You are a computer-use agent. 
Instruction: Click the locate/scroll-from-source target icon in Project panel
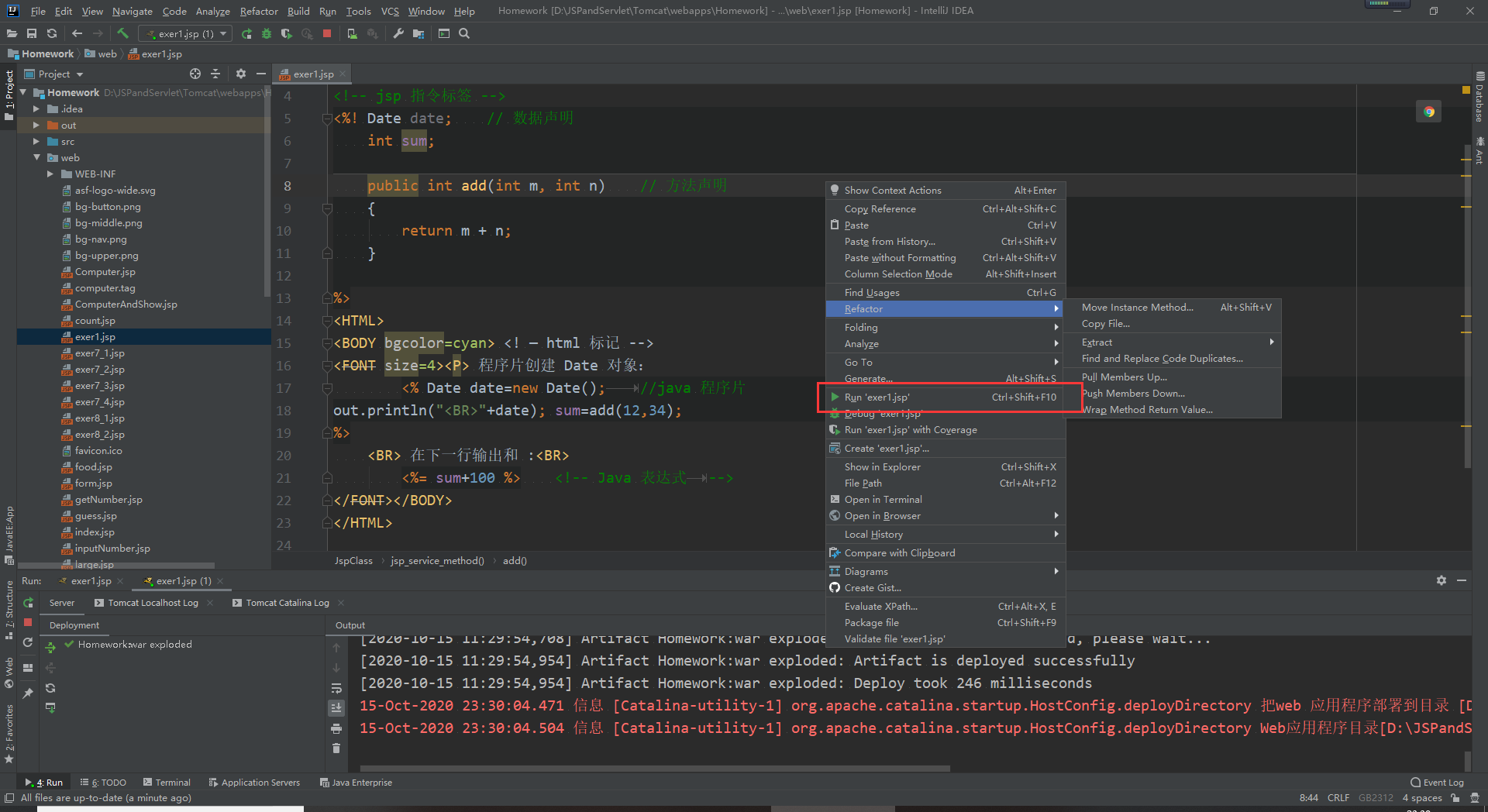click(x=195, y=74)
